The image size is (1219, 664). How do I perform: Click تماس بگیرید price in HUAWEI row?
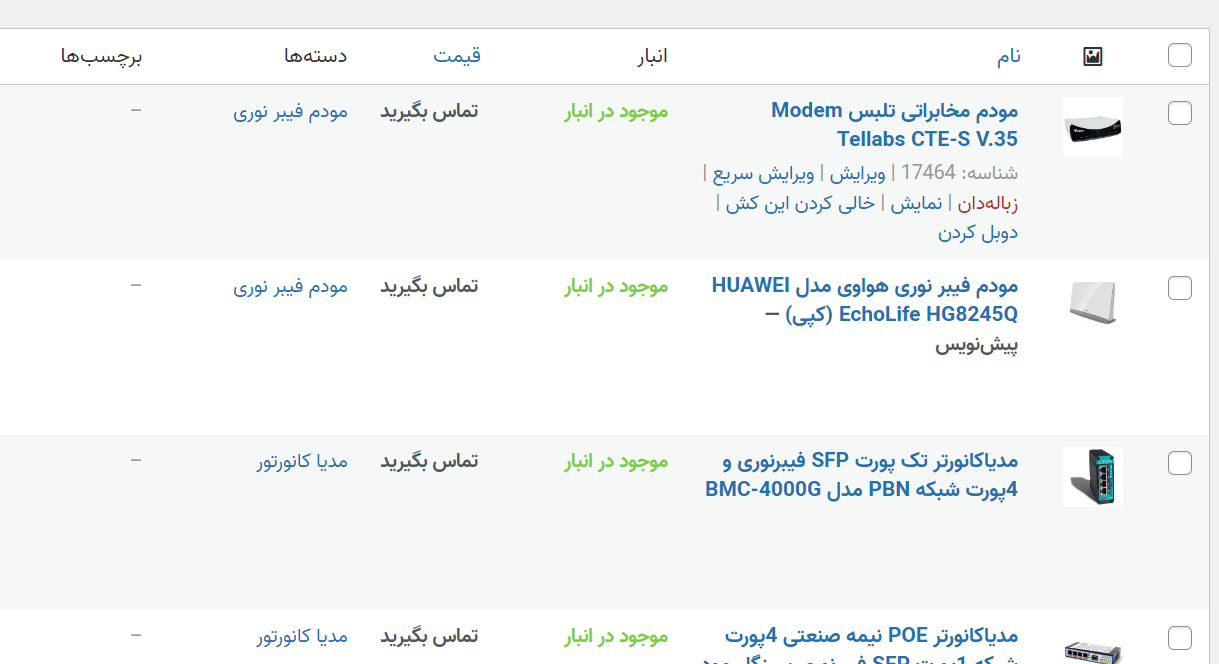pos(429,286)
